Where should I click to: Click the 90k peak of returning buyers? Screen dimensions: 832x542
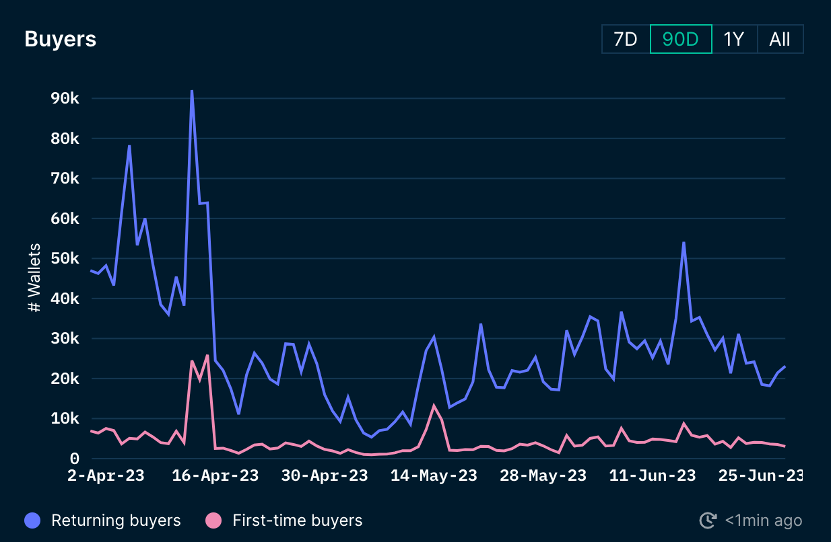tap(192, 91)
